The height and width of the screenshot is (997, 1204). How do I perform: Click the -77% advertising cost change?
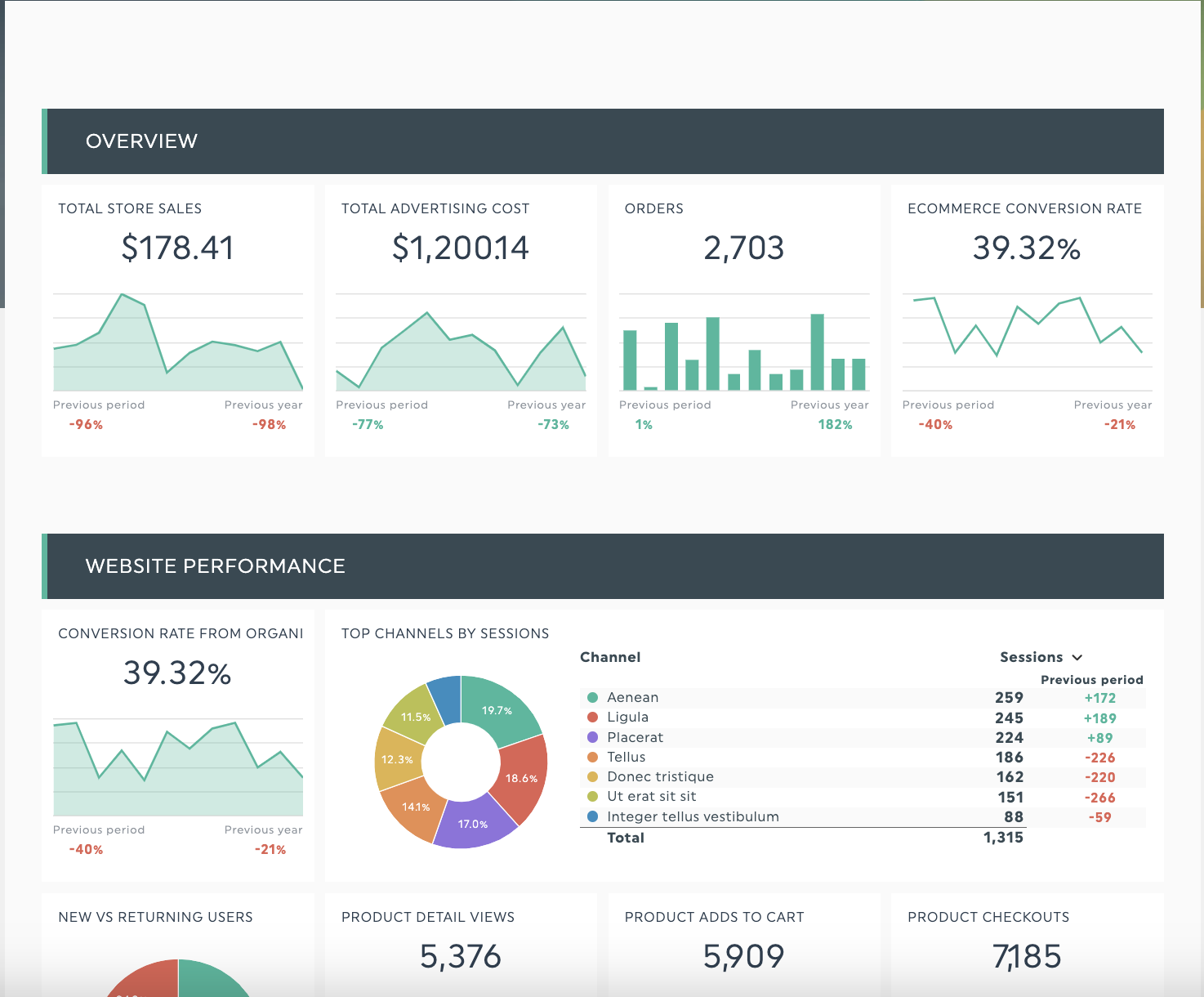click(368, 425)
